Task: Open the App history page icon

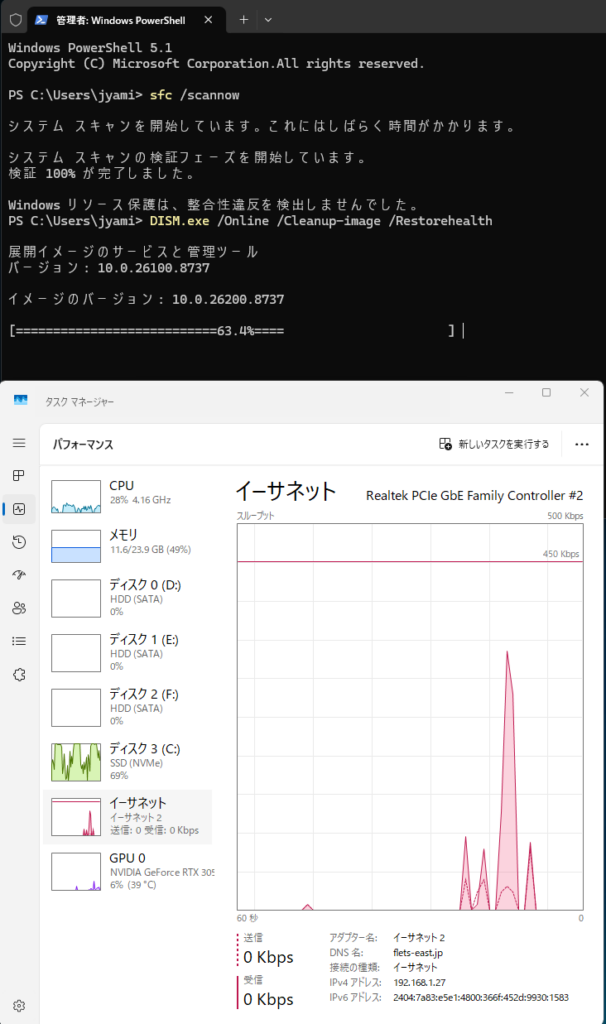Action: [x=19, y=542]
